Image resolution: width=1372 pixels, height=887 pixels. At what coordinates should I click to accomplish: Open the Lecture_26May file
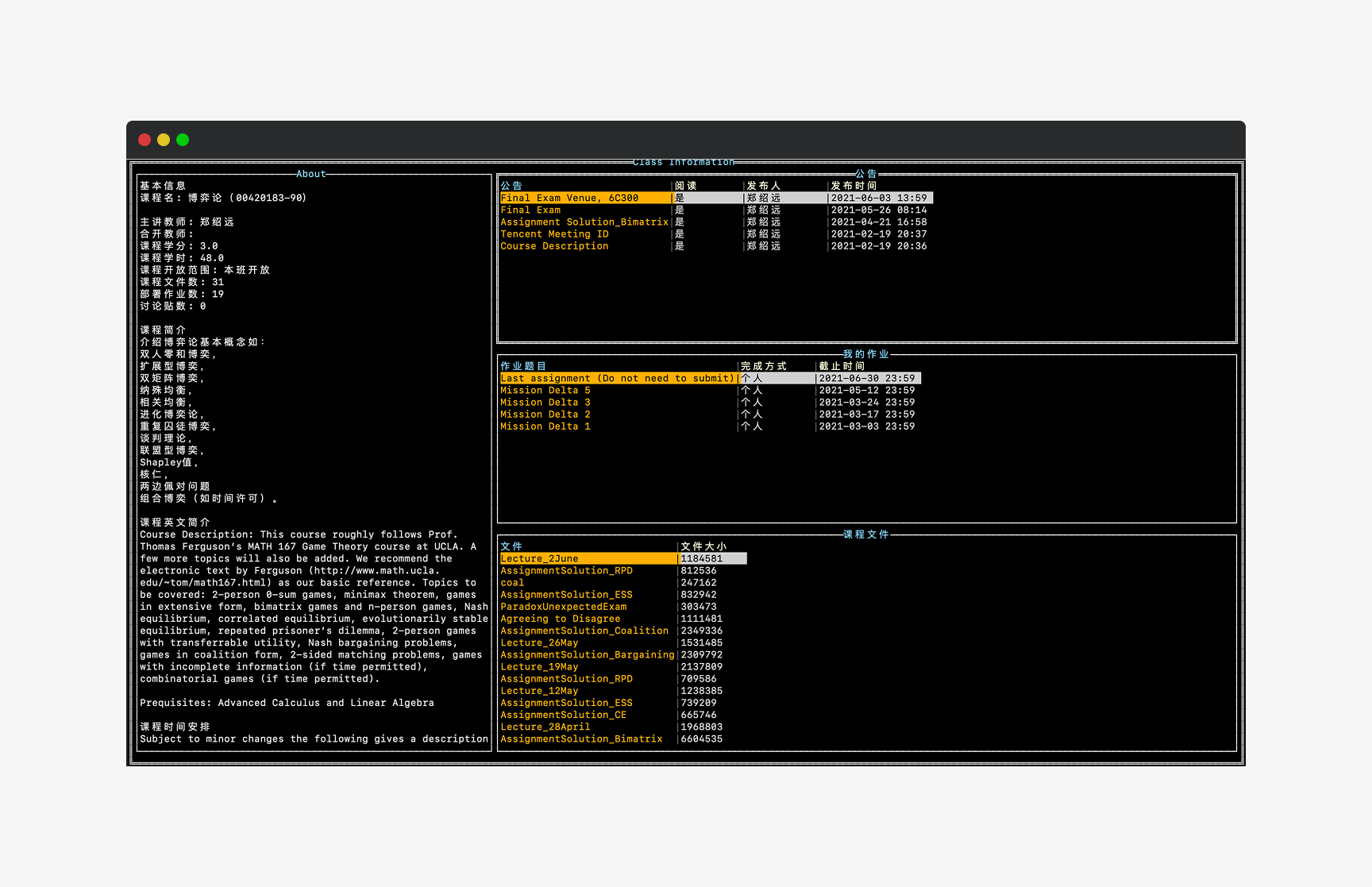point(539,643)
